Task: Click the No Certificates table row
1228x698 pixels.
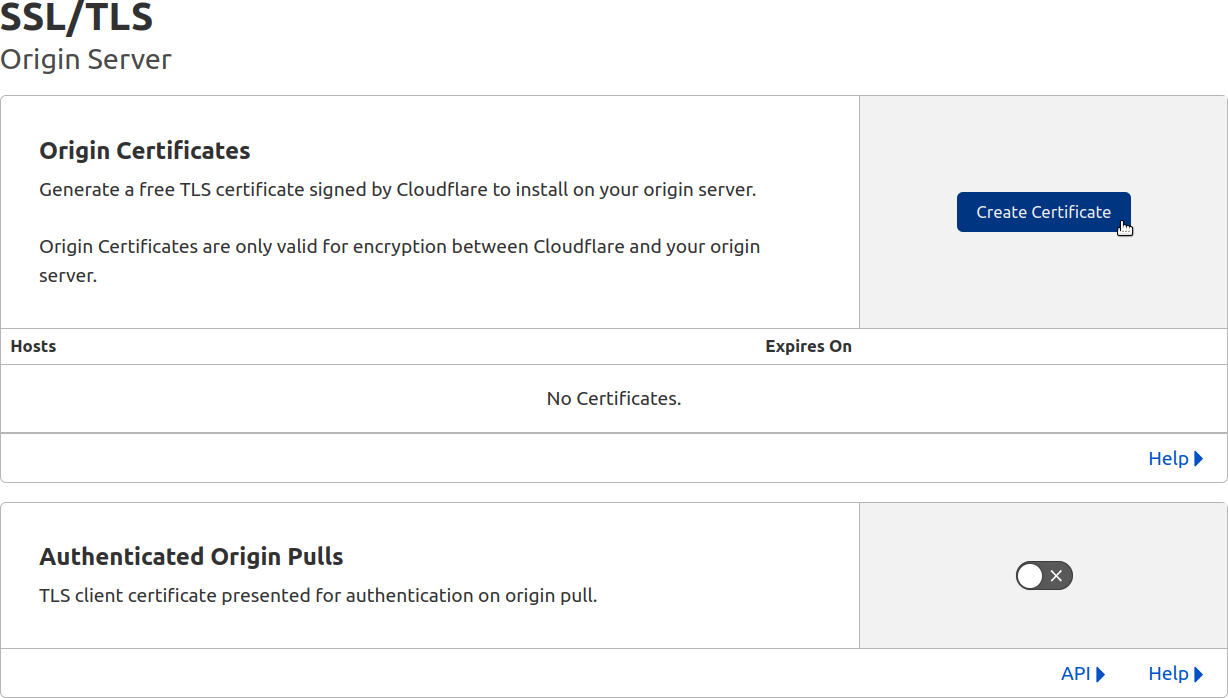Action: point(613,398)
